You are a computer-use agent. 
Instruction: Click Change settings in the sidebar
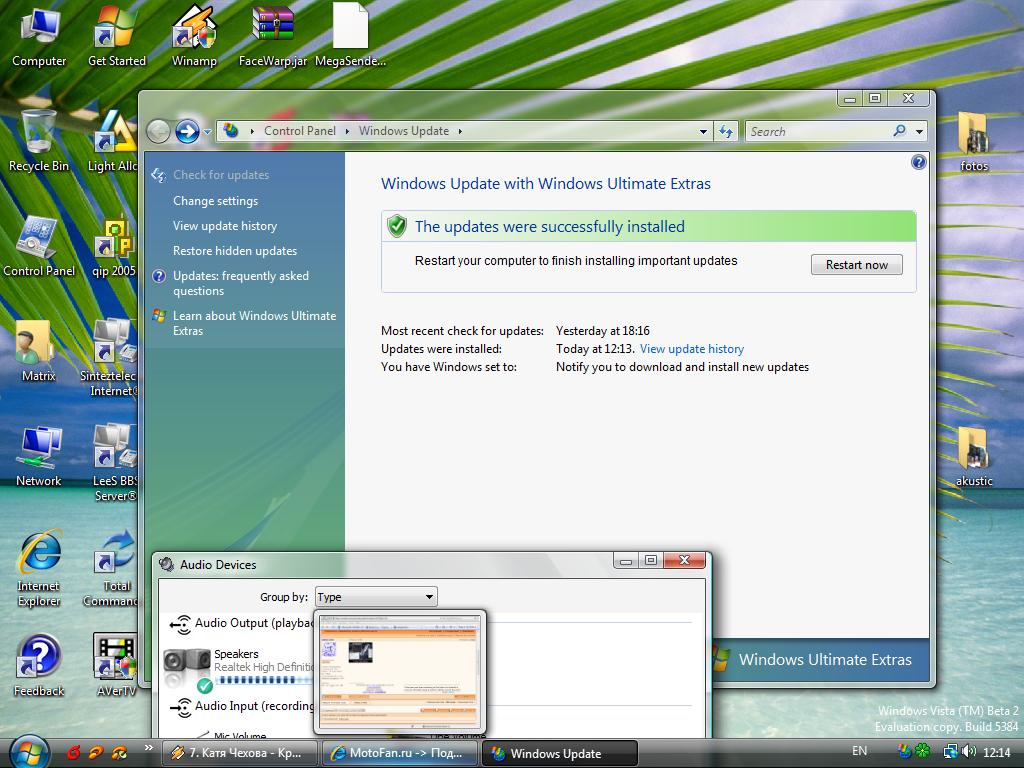[x=216, y=201]
